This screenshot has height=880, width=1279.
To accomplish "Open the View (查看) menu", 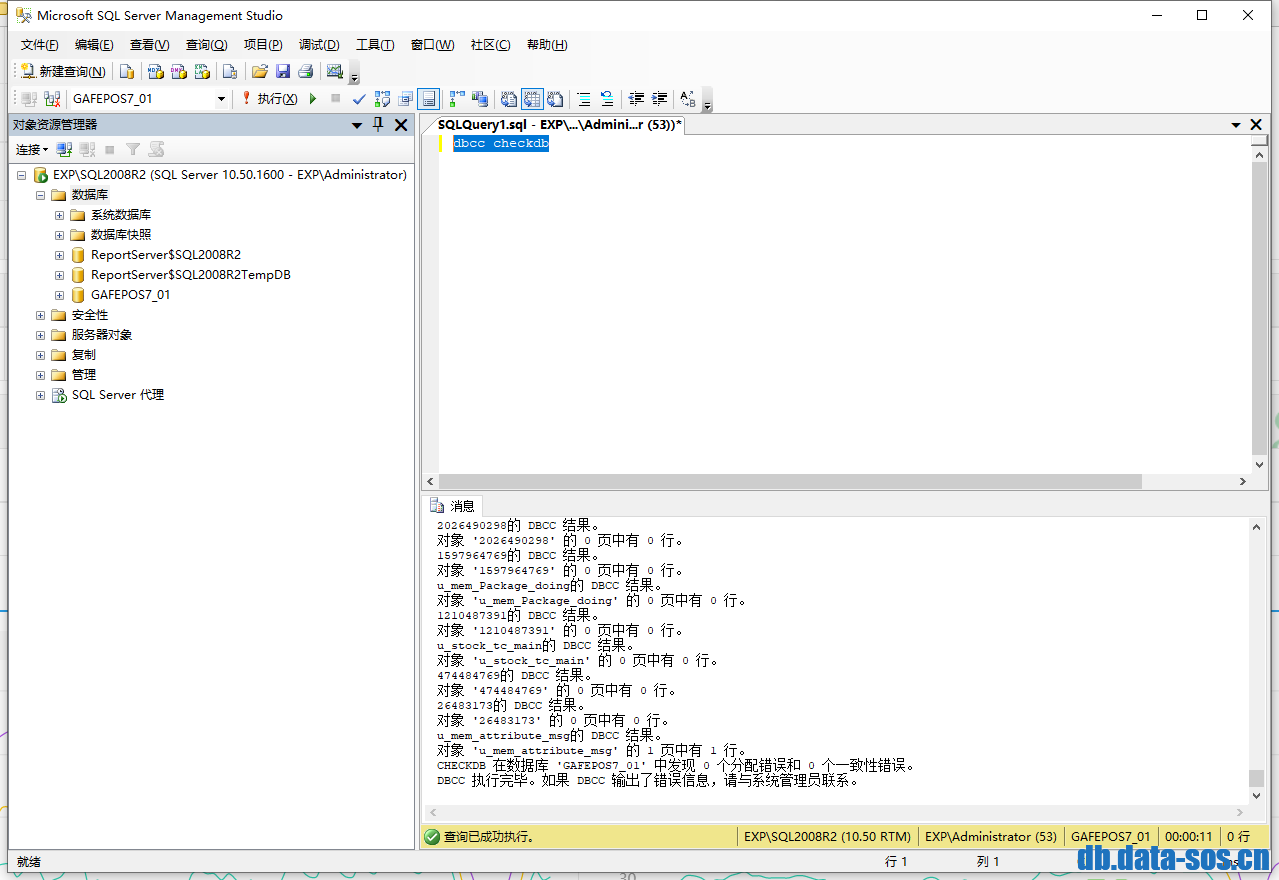I will [x=149, y=45].
